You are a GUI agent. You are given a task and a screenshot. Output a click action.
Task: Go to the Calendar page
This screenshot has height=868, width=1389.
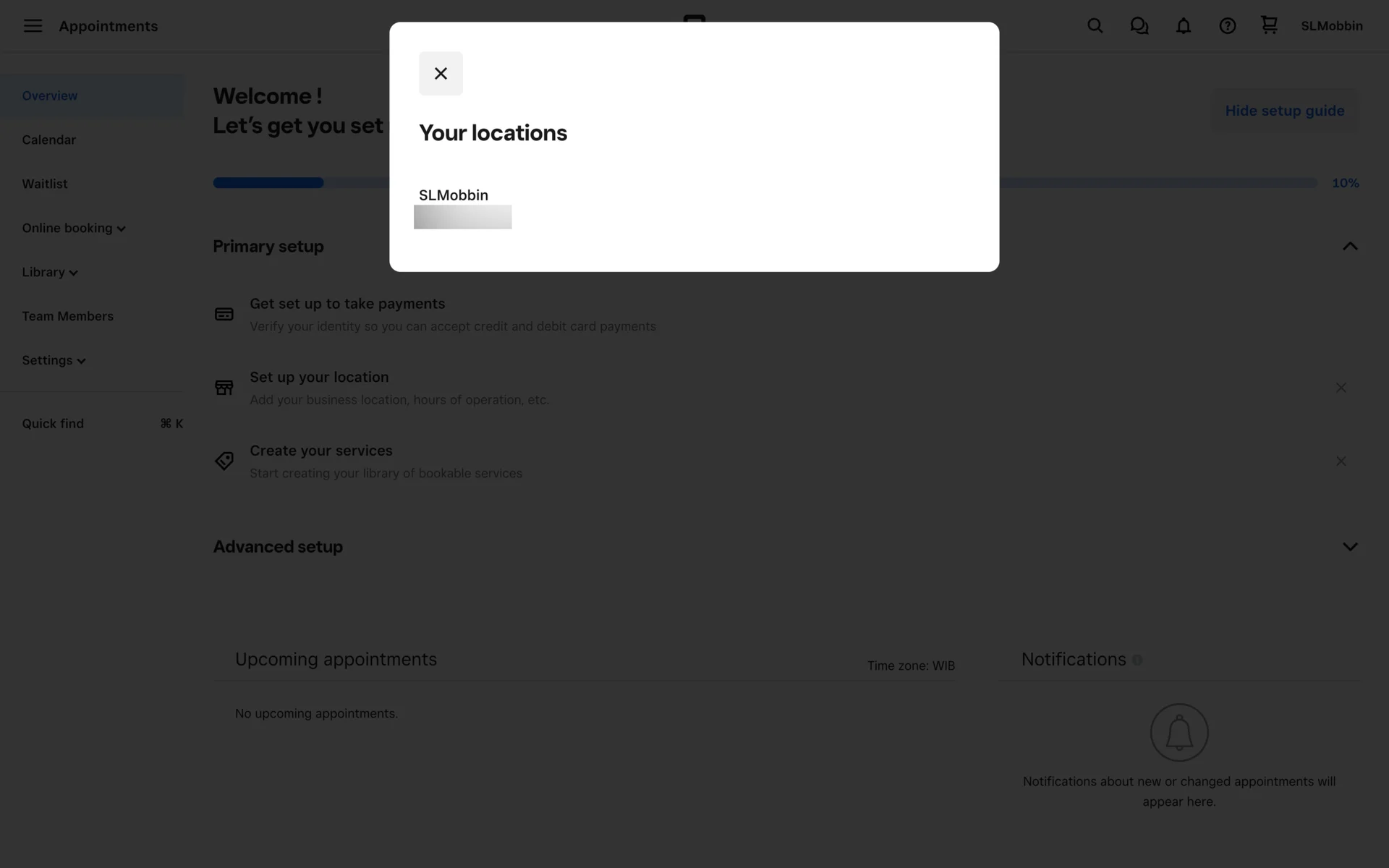coord(48,140)
